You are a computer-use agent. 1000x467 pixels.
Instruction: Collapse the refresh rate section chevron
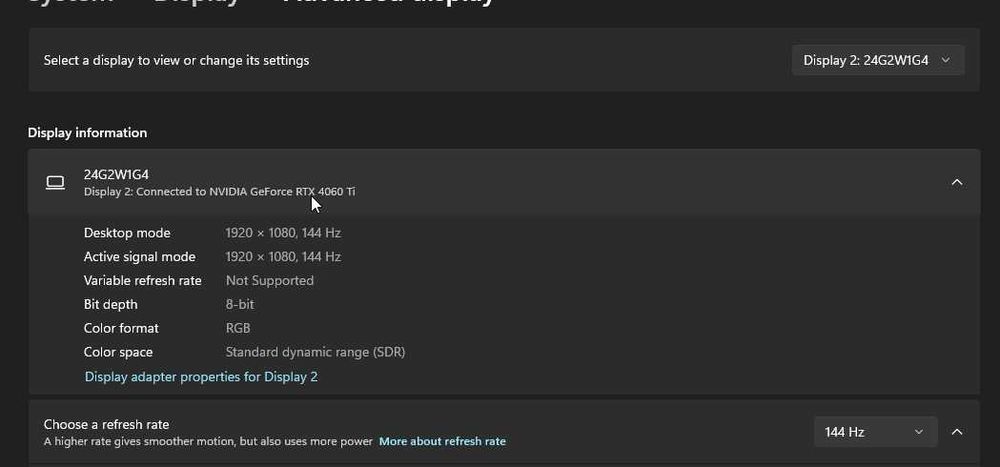(x=957, y=432)
